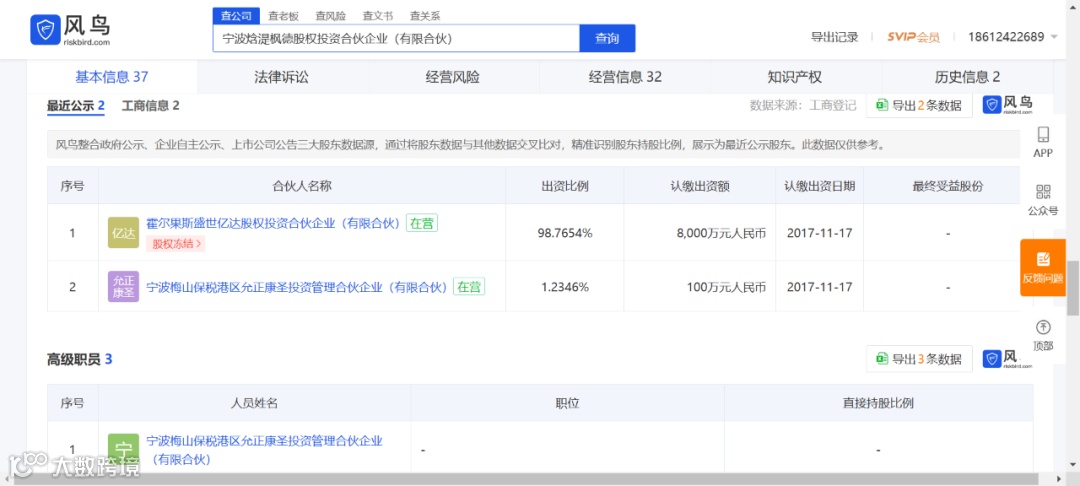This screenshot has width=1080, height=486.
Task: Click the 8,000万元人民币 amount cell
Action: (x=700, y=233)
